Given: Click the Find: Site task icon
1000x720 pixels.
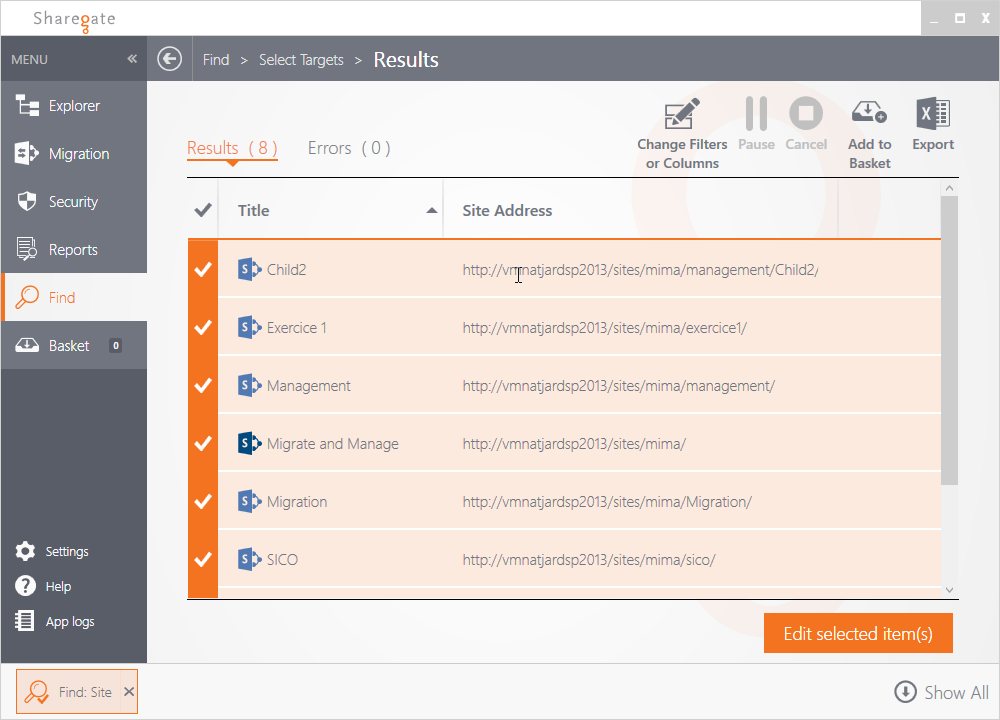Looking at the screenshot, I should pyautogui.click(x=36, y=692).
